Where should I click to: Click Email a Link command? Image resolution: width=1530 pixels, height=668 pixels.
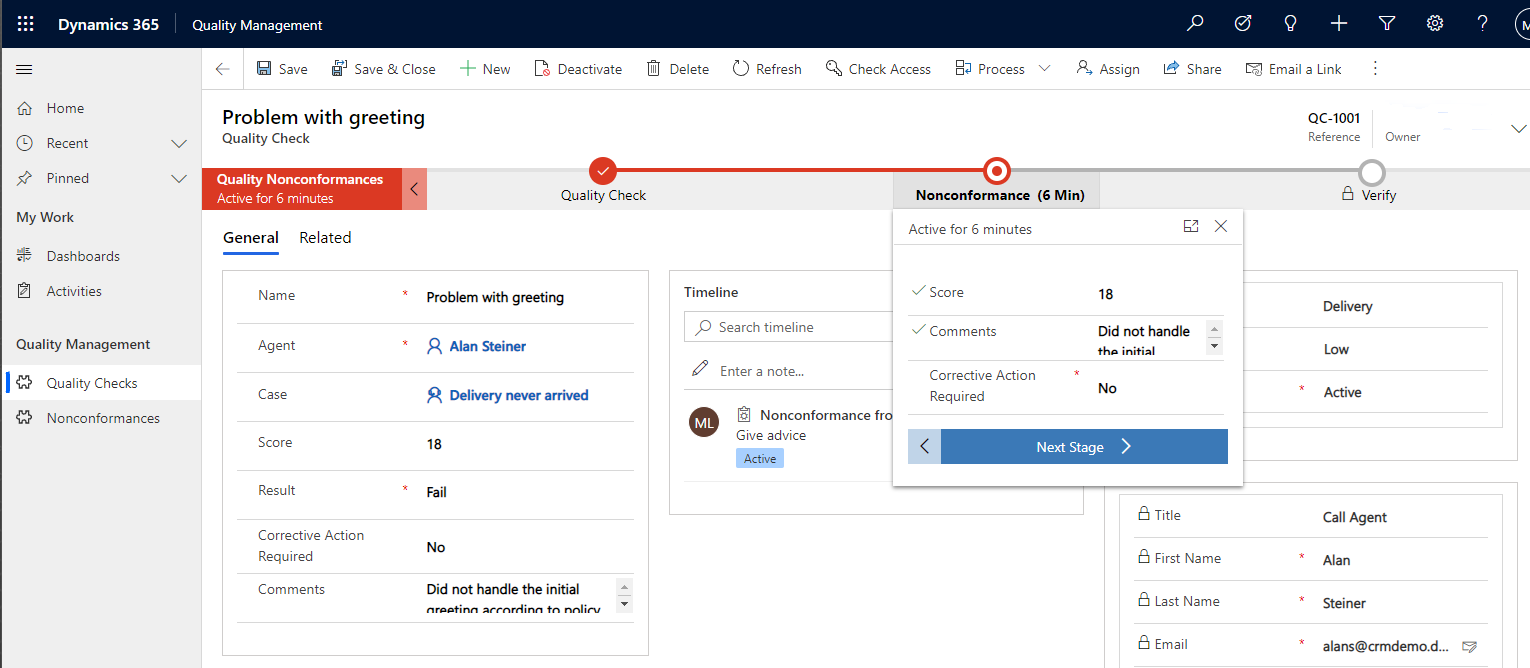click(x=1293, y=69)
